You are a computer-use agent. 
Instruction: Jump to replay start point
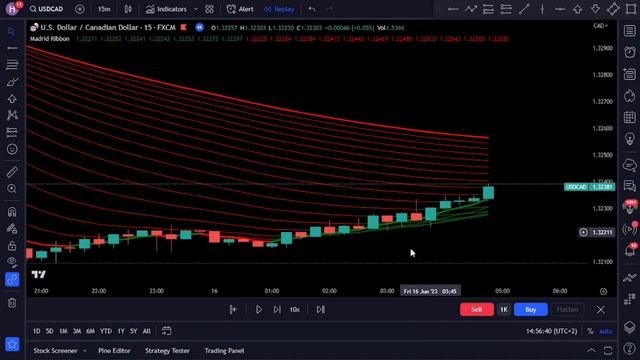coord(233,310)
